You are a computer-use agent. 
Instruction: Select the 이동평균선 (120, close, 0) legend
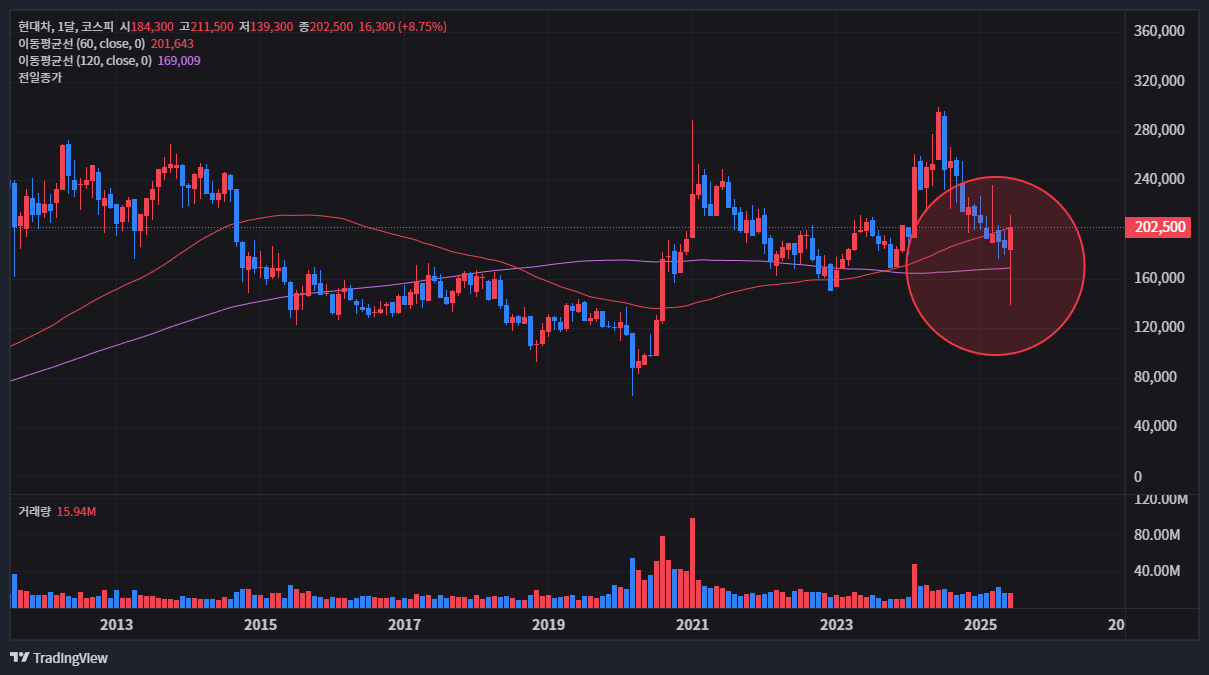pos(85,61)
